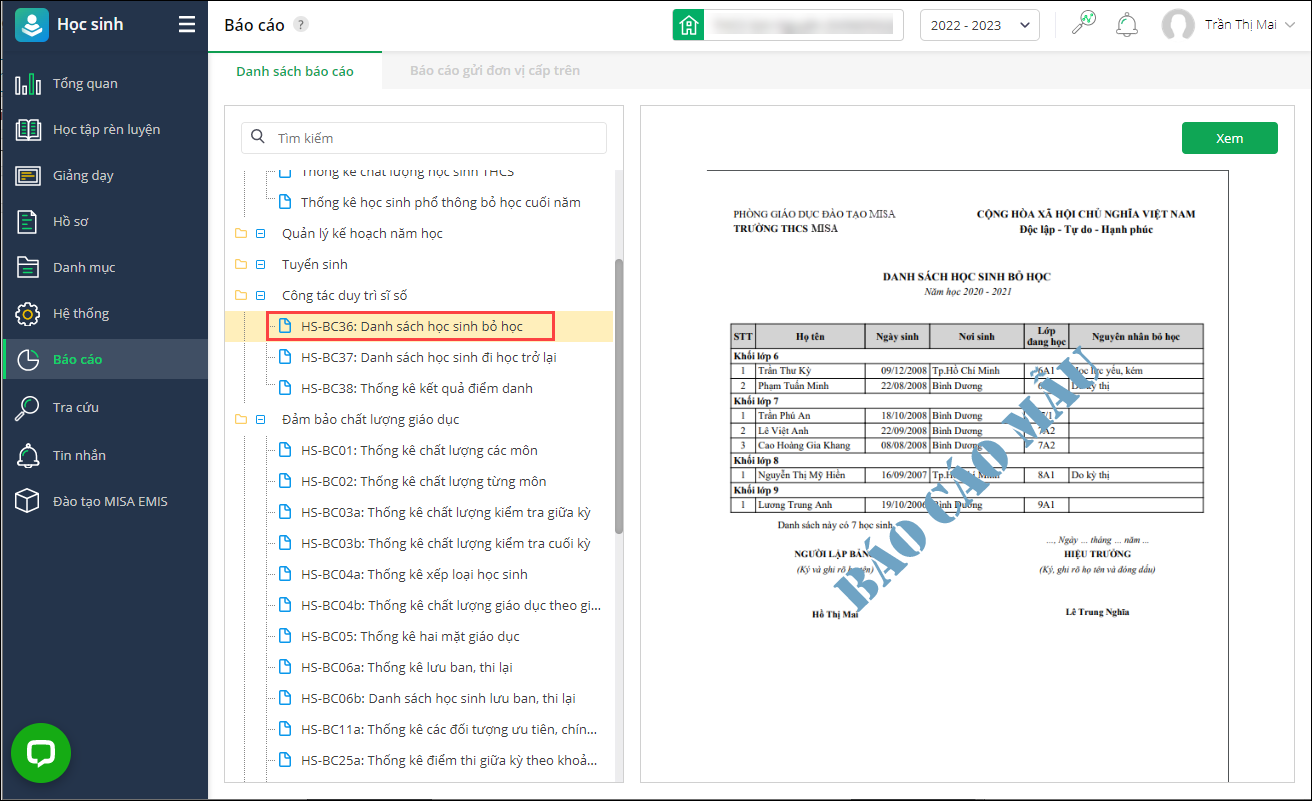Open the 2022 - 2023 school year dropdown
This screenshot has height=801, width=1312.
tap(980, 25)
